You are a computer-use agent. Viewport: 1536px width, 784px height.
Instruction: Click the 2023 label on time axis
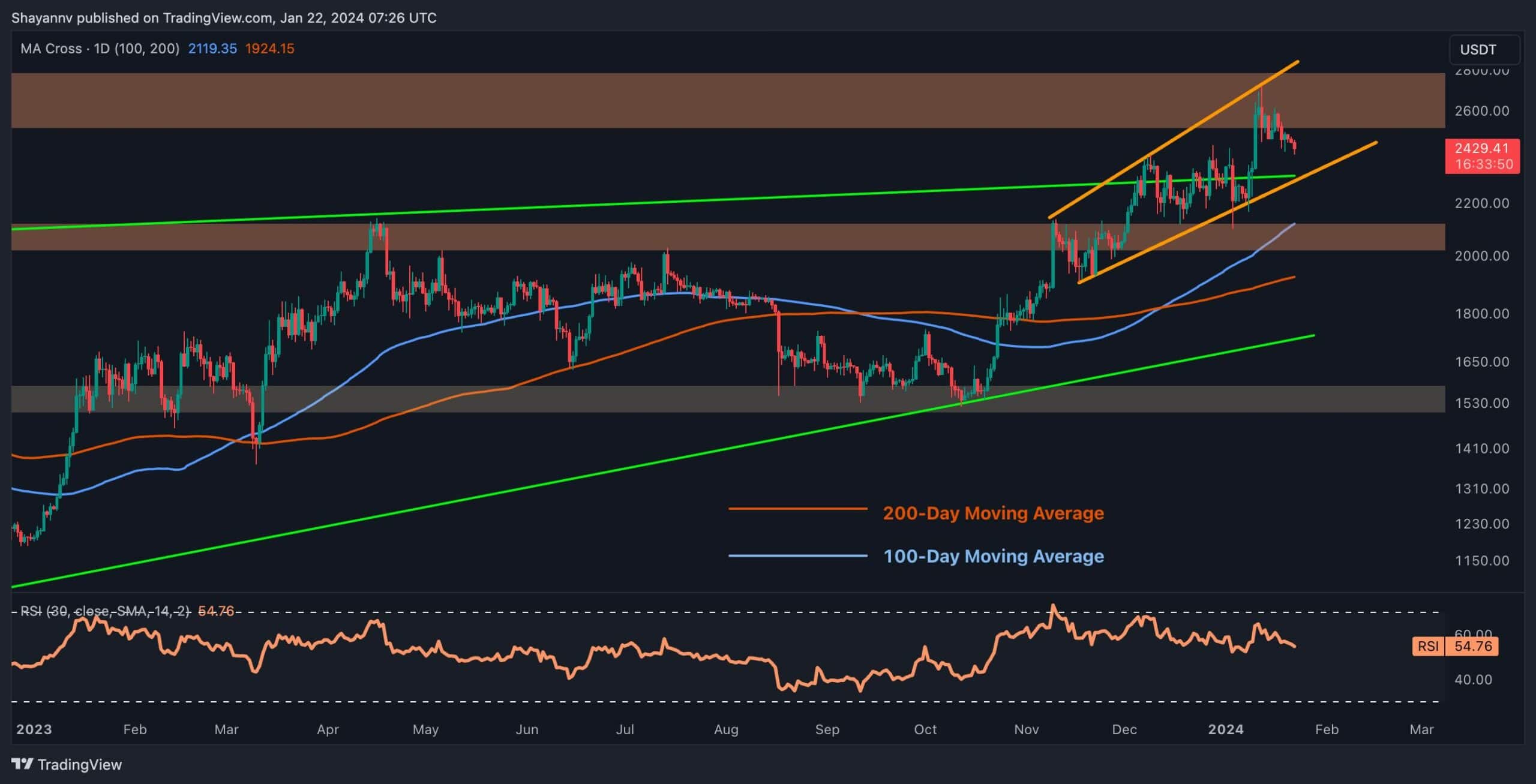click(x=34, y=729)
